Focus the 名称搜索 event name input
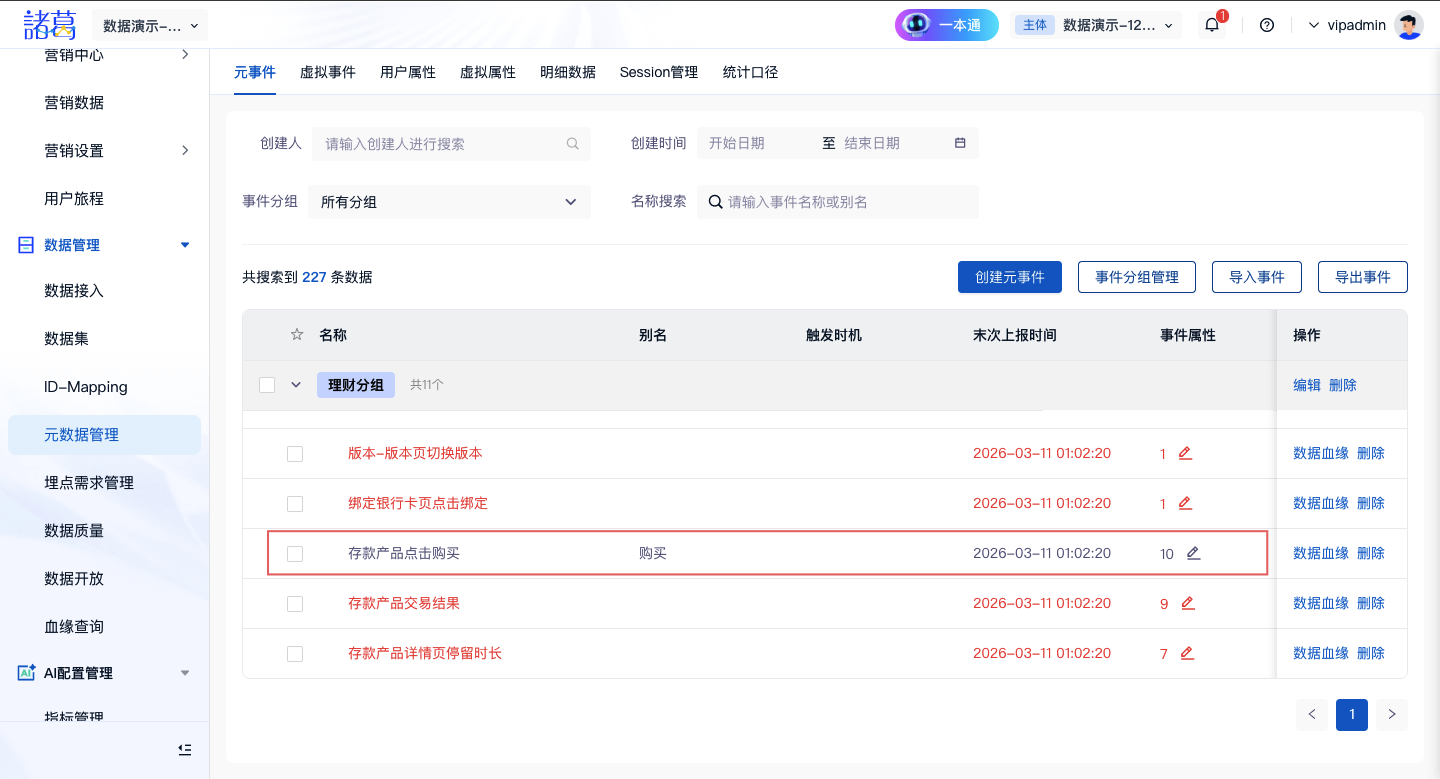Image resolution: width=1440 pixels, height=779 pixels. click(848, 202)
